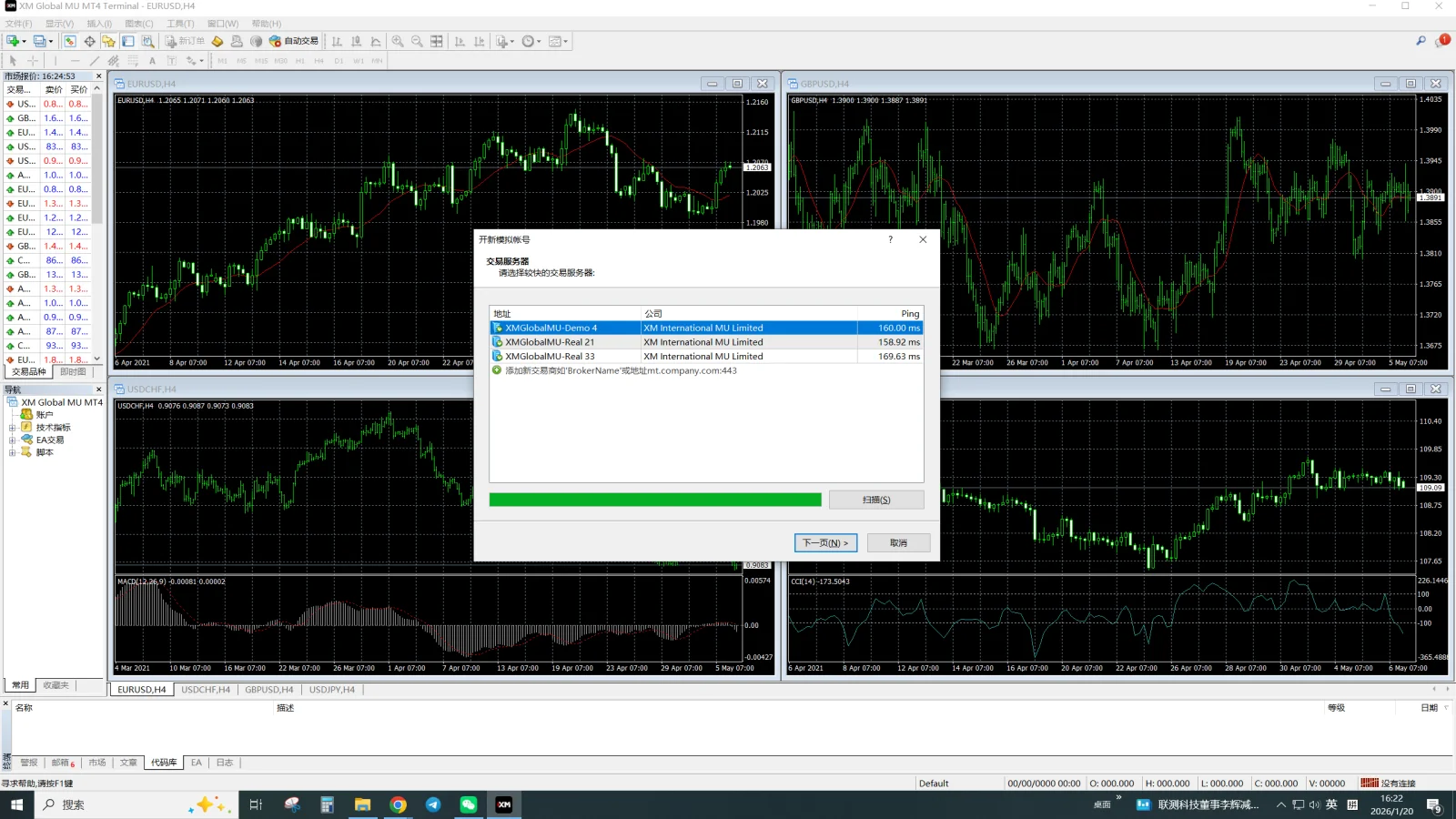Open WeChat from the Windows taskbar
Screen dimensions: 1456x819
coord(468,804)
